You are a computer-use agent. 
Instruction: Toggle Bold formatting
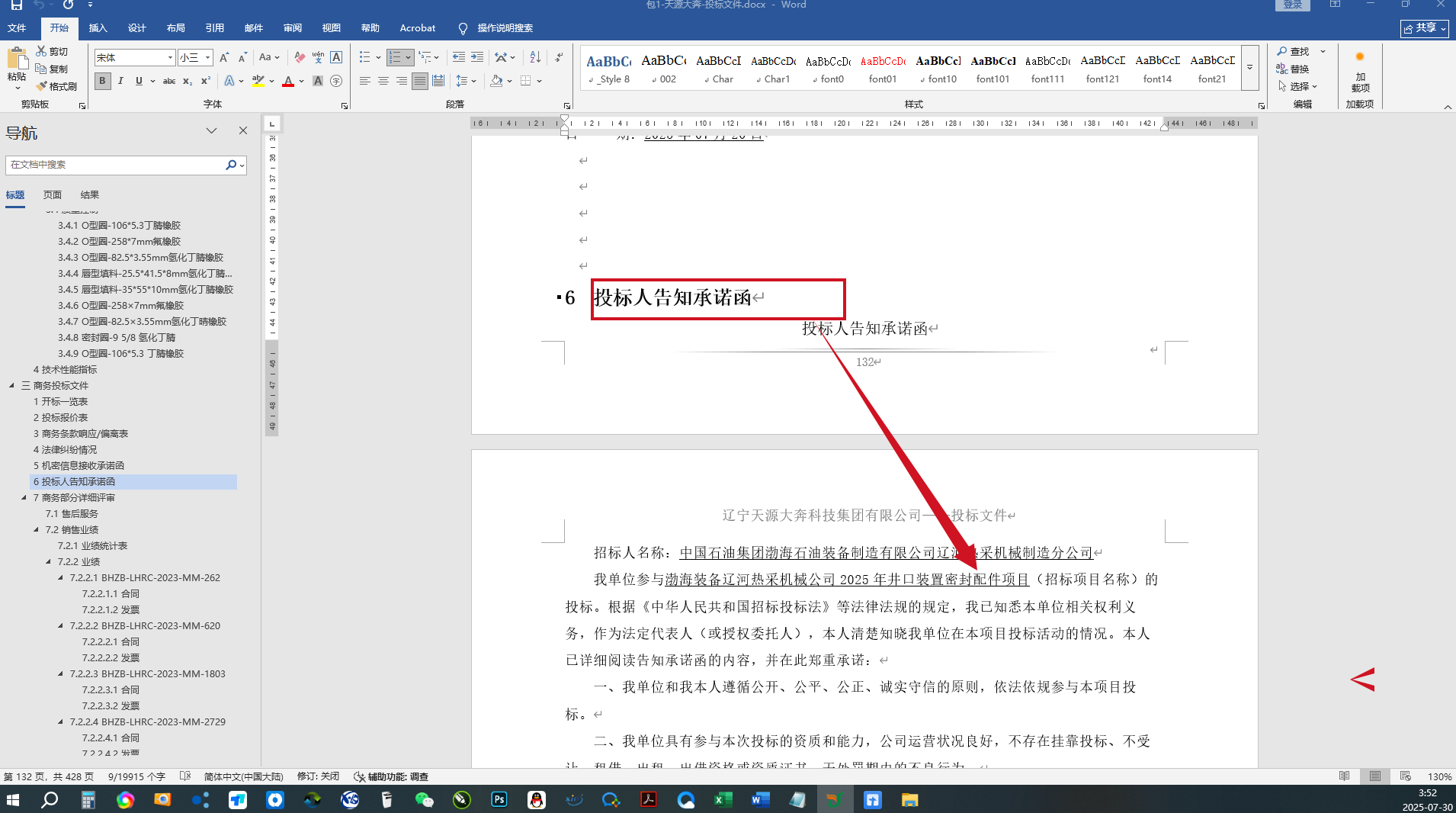[x=102, y=81]
